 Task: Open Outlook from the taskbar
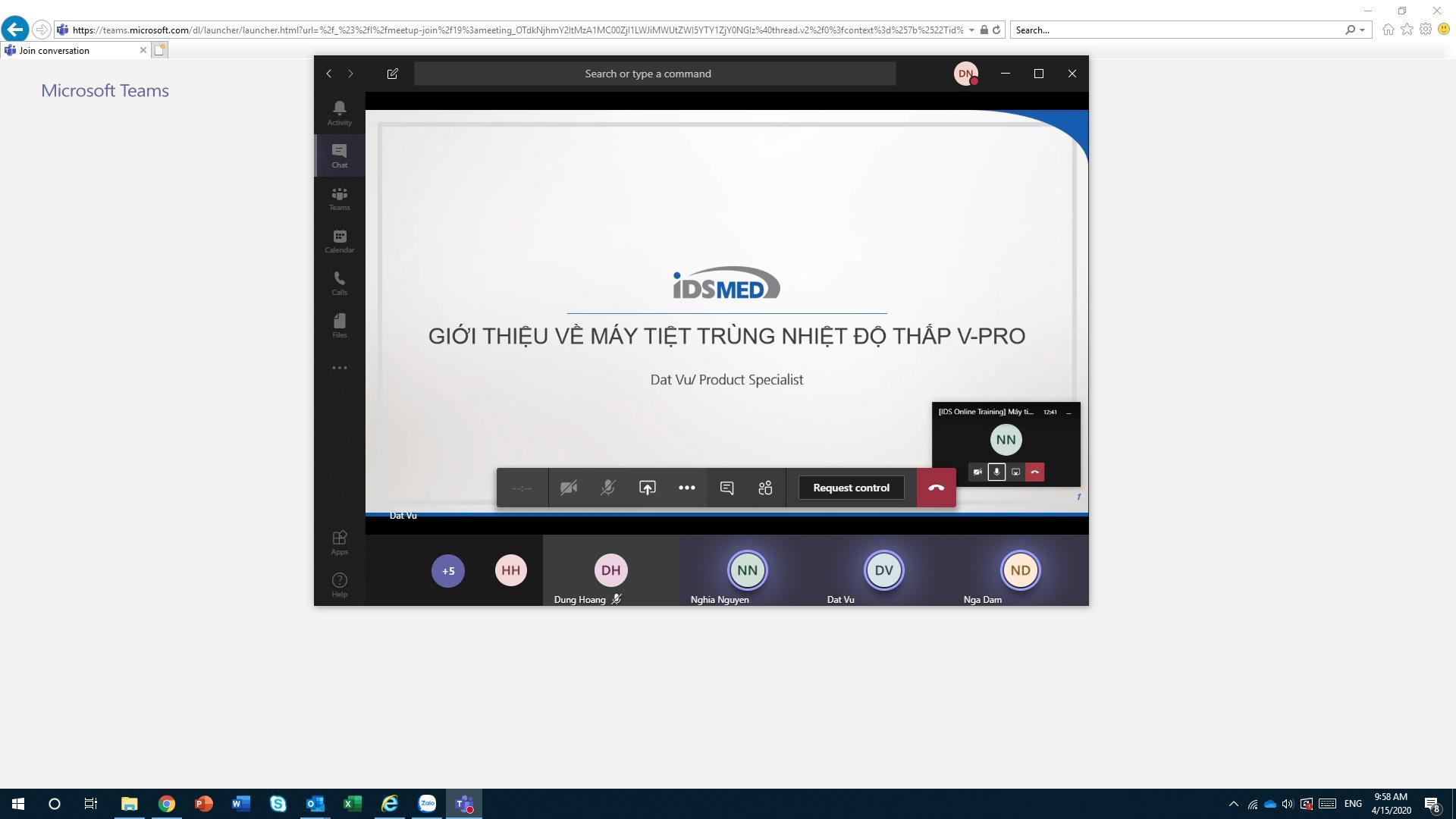click(315, 804)
